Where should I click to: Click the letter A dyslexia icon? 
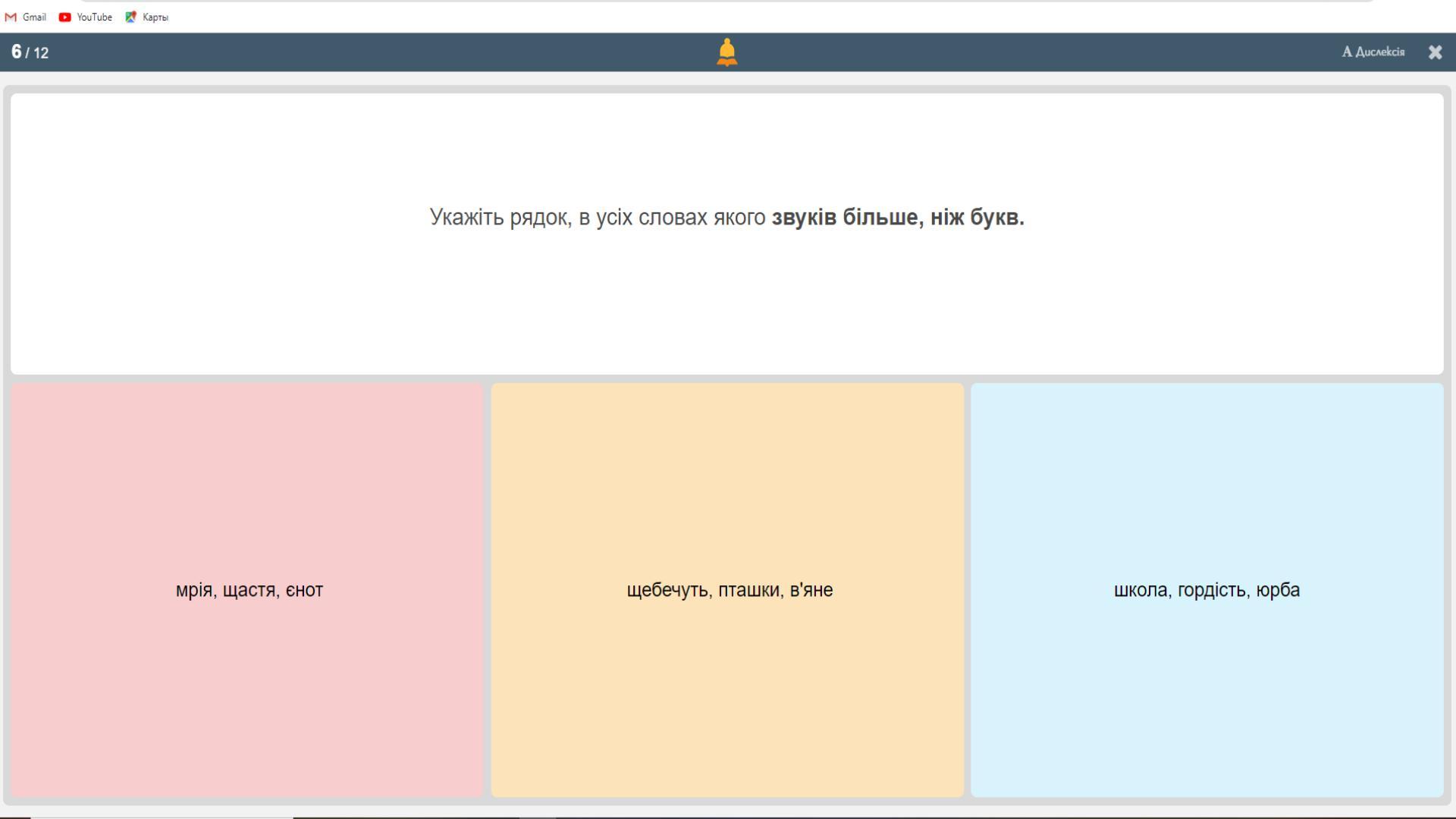point(1347,52)
